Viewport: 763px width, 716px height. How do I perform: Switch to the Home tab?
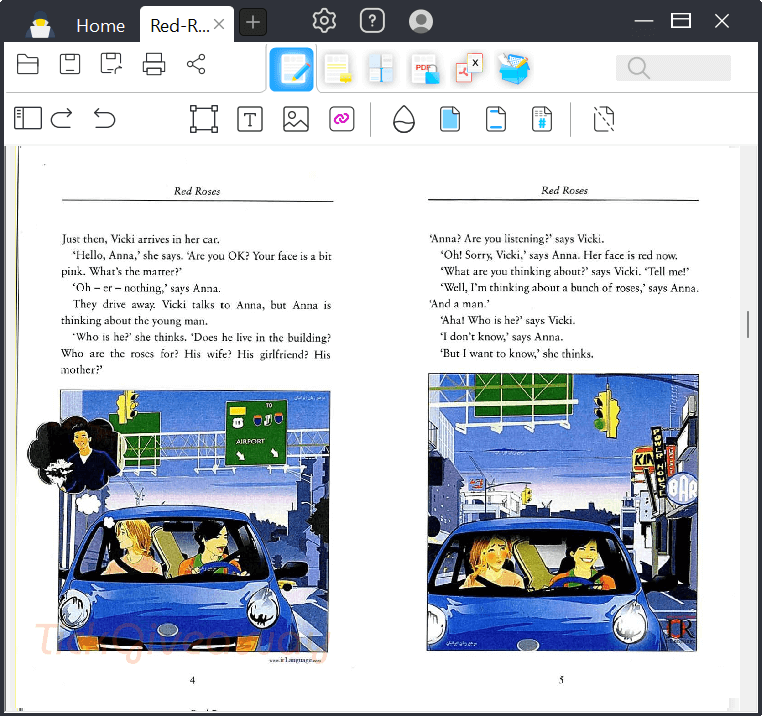coord(101,26)
